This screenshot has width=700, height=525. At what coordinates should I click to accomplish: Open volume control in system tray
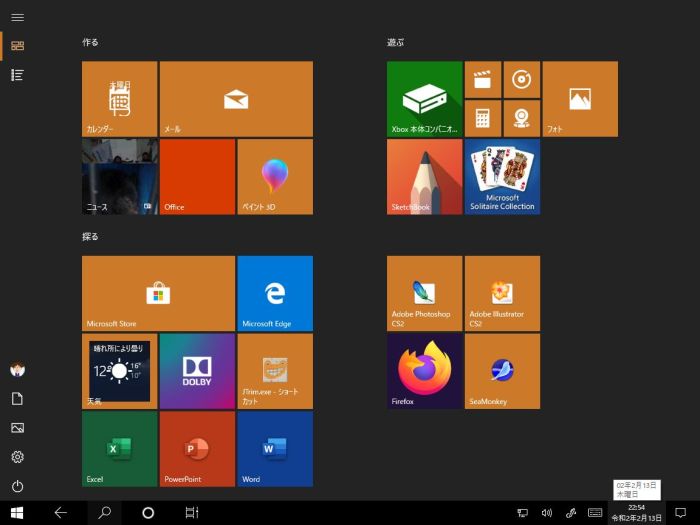[x=546, y=513]
